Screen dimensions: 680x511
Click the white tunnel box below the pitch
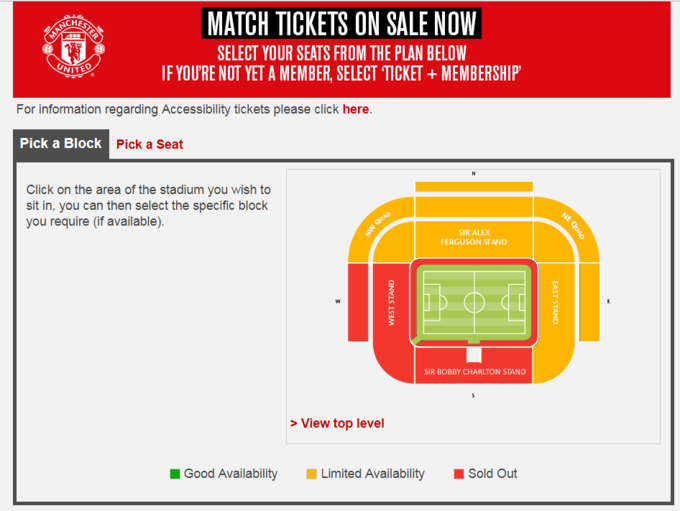pos(474,355)
